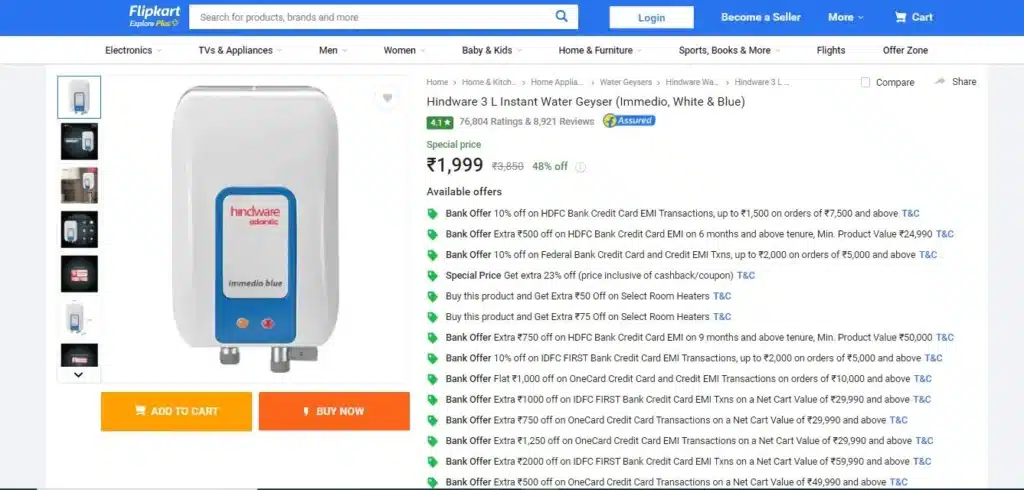Click the search magnifier icon
Screen dimensions: 1024x490
coord(562,16)
